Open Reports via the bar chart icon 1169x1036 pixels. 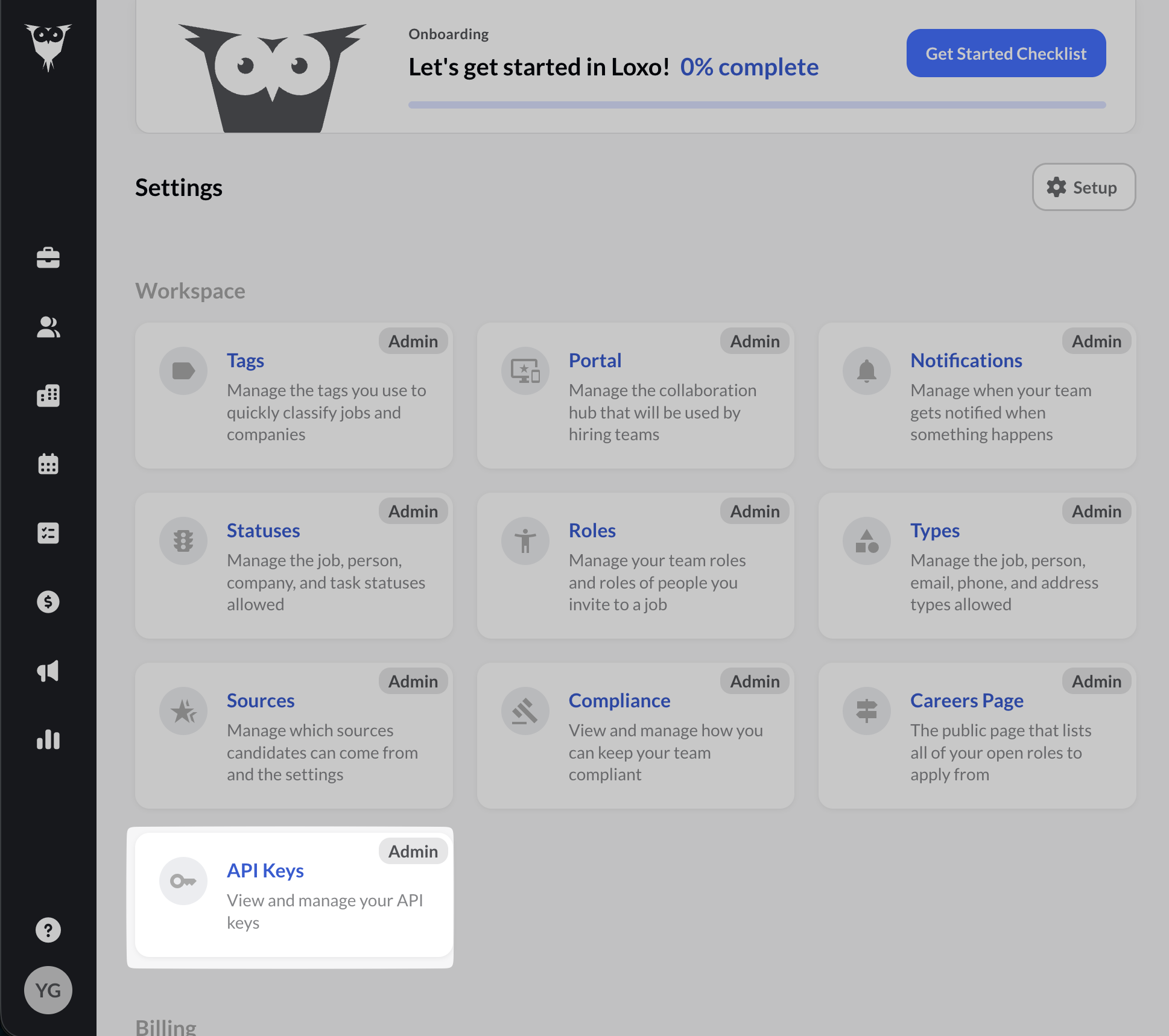[x=48, y=739]
